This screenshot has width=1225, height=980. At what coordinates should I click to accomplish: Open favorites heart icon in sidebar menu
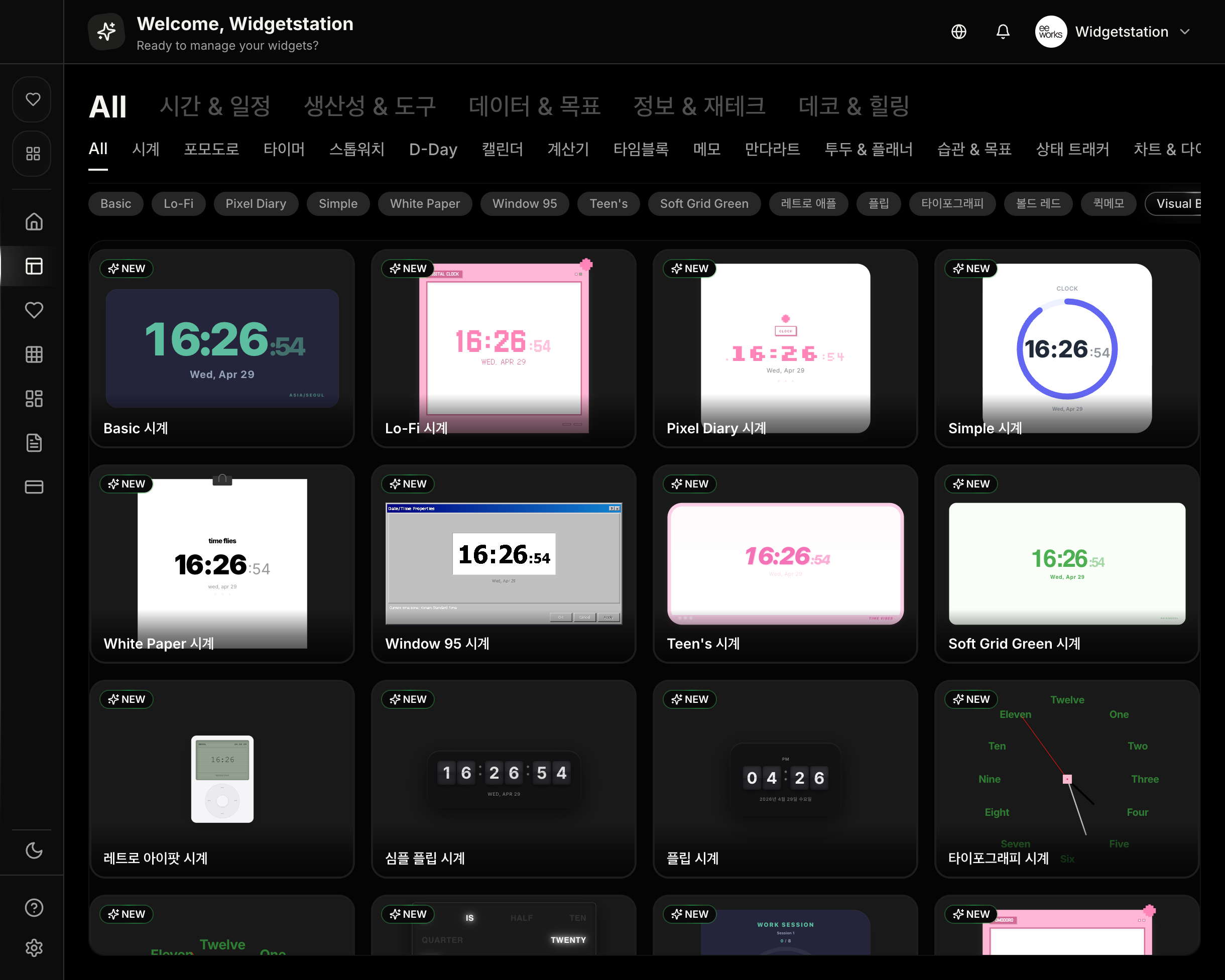coord(34,310)
